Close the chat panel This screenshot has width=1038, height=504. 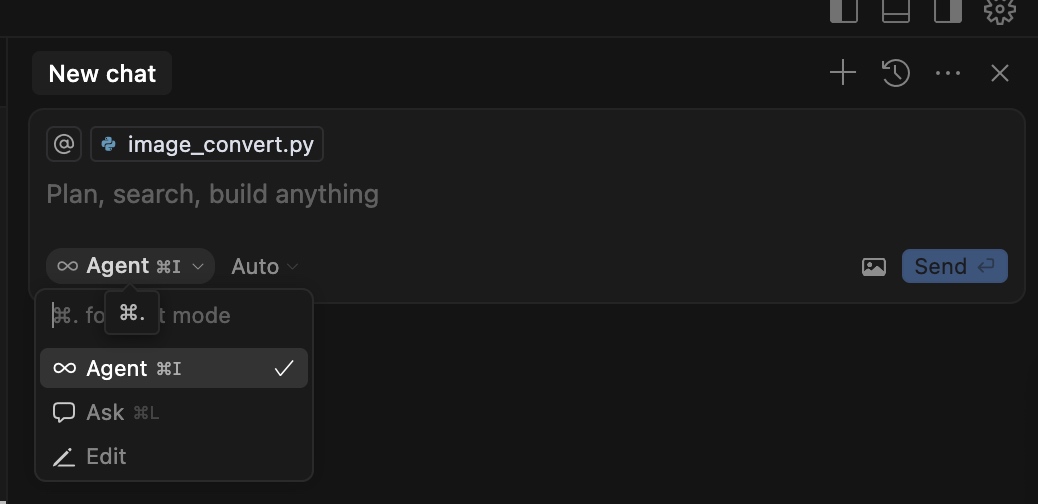1000,73
